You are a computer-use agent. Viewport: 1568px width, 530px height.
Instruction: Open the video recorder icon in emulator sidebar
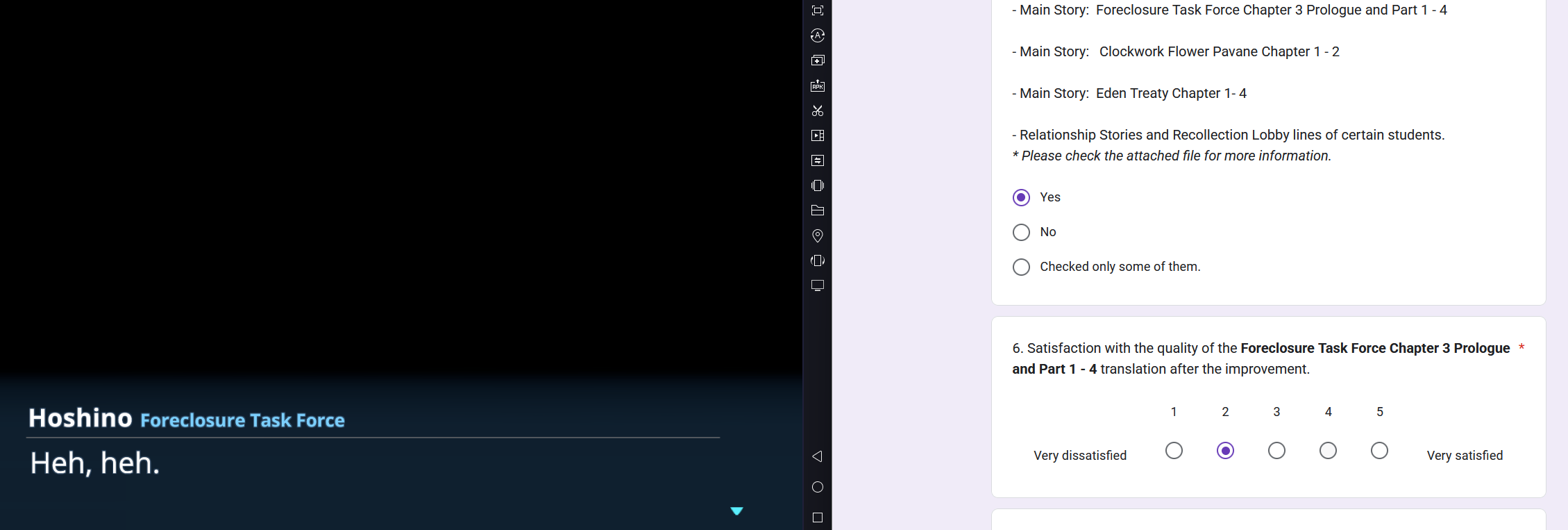tap(818, 135)
